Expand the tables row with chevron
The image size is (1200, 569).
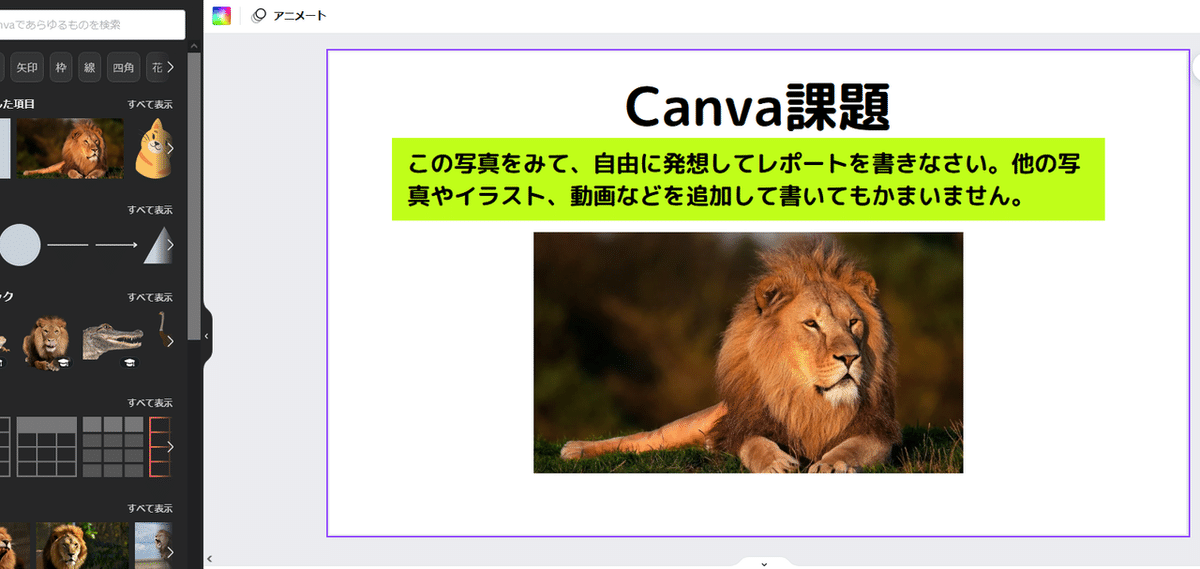171,446
